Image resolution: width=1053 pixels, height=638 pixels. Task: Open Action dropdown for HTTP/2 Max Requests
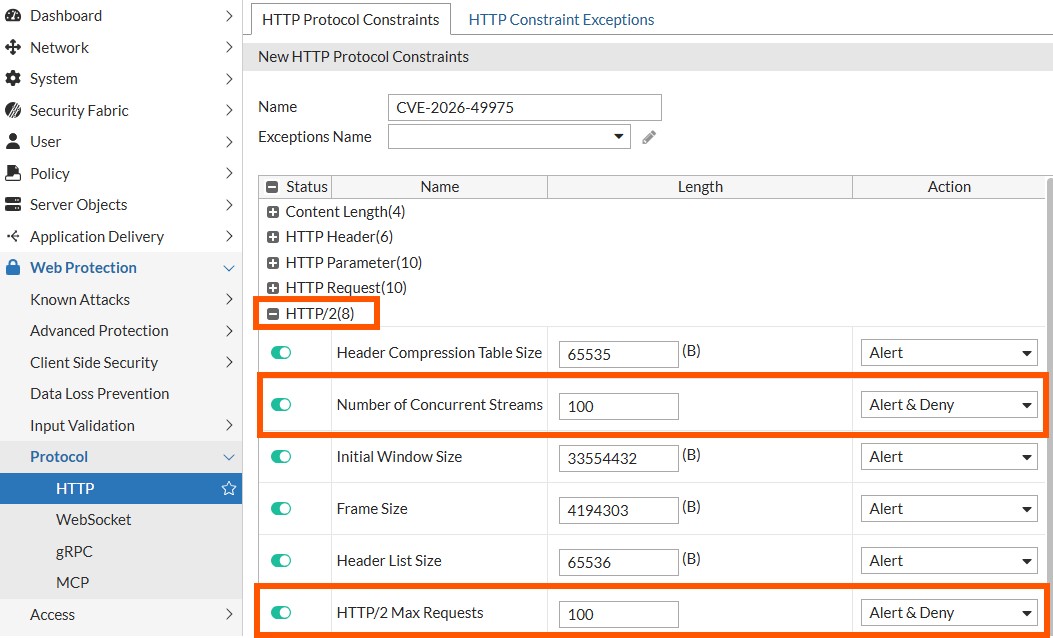coord(949,613)
